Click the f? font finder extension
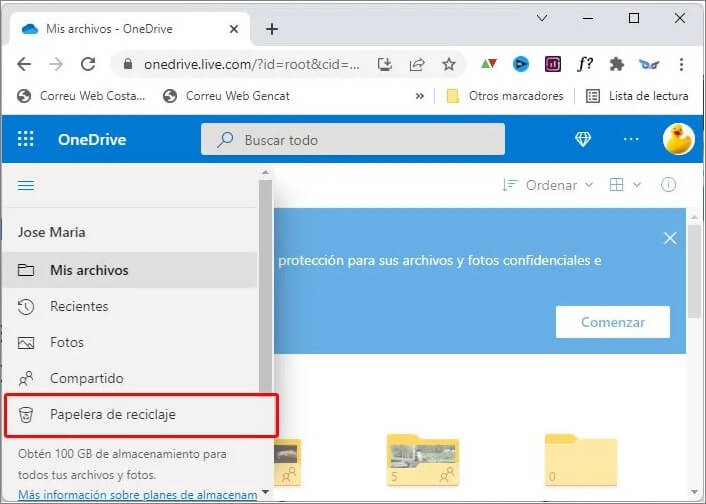The image size is (706, 504). (584, 64)
